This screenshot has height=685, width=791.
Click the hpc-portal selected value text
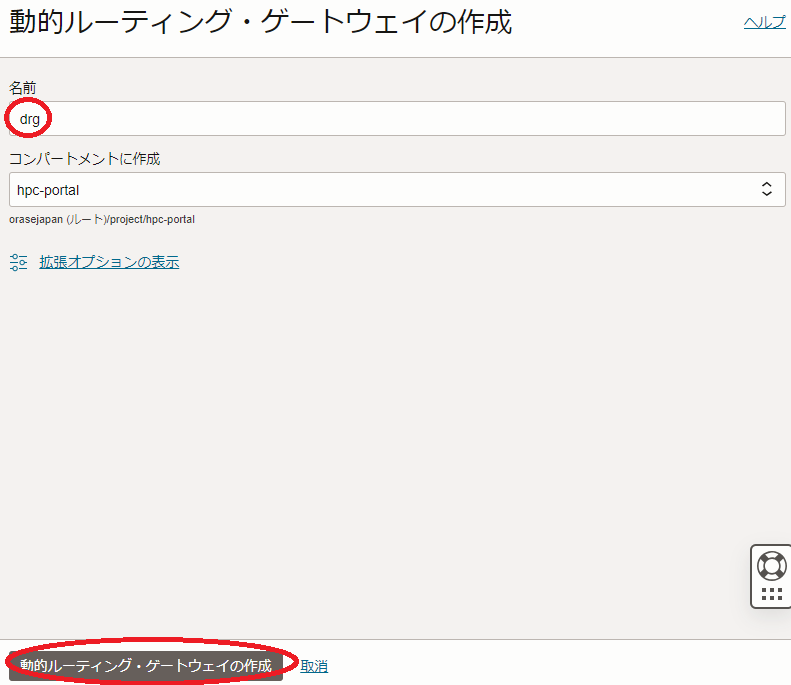48,189
